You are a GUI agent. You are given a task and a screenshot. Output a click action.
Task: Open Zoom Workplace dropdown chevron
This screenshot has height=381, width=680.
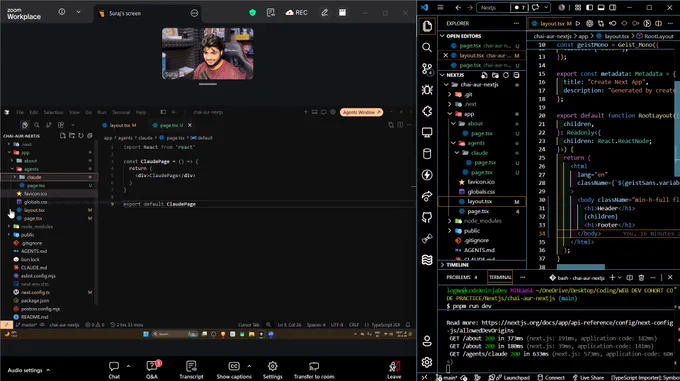coord(78,12)
